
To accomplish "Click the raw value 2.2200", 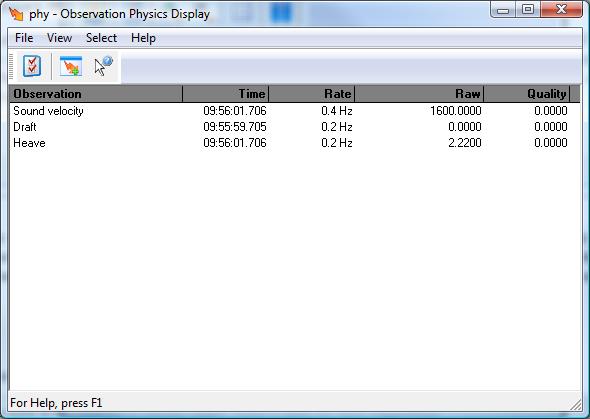I will pos(465,143).
